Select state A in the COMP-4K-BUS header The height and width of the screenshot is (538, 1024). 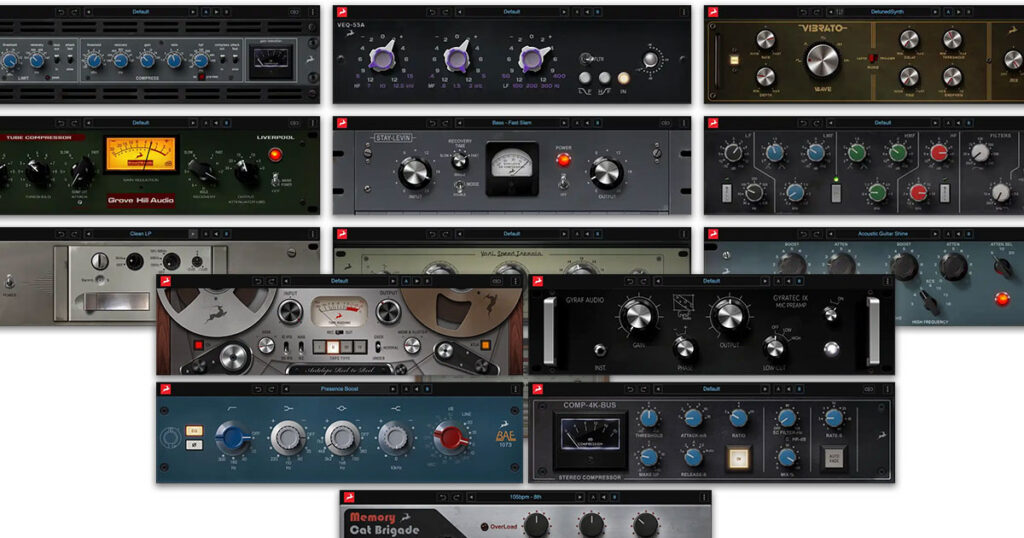click(x=778, y=389)
